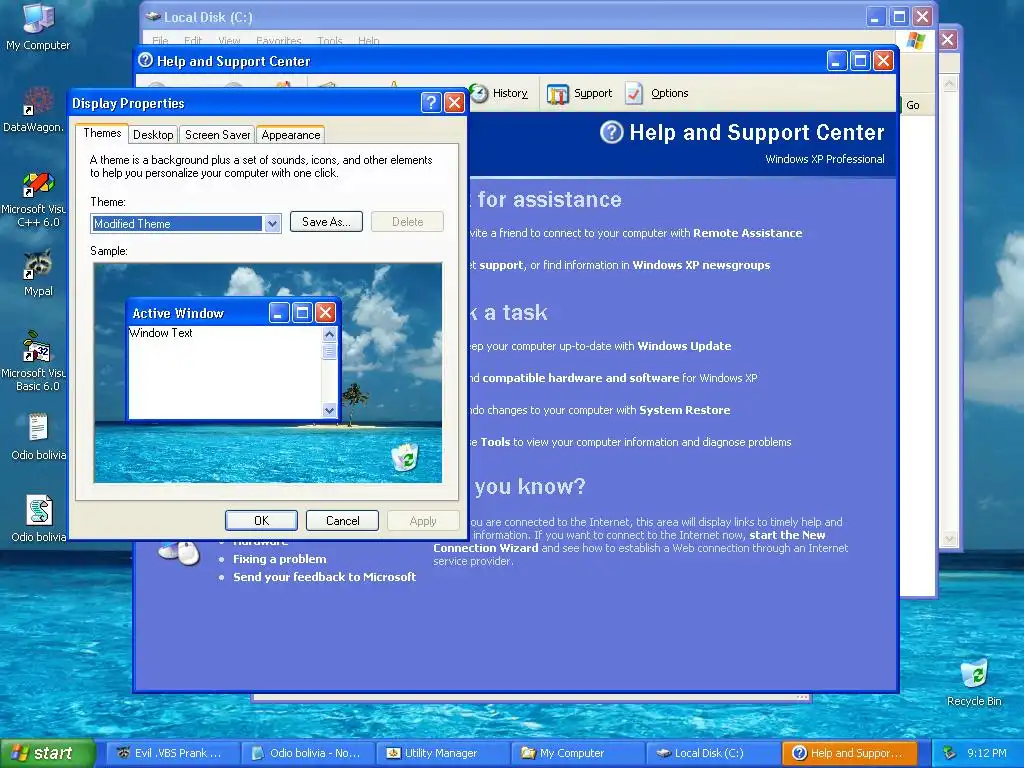The height and width of the screenshot is (768, 1024).
Task: Click OK in Display Properties
Action: pyautogui.click(x=261, y=520)
